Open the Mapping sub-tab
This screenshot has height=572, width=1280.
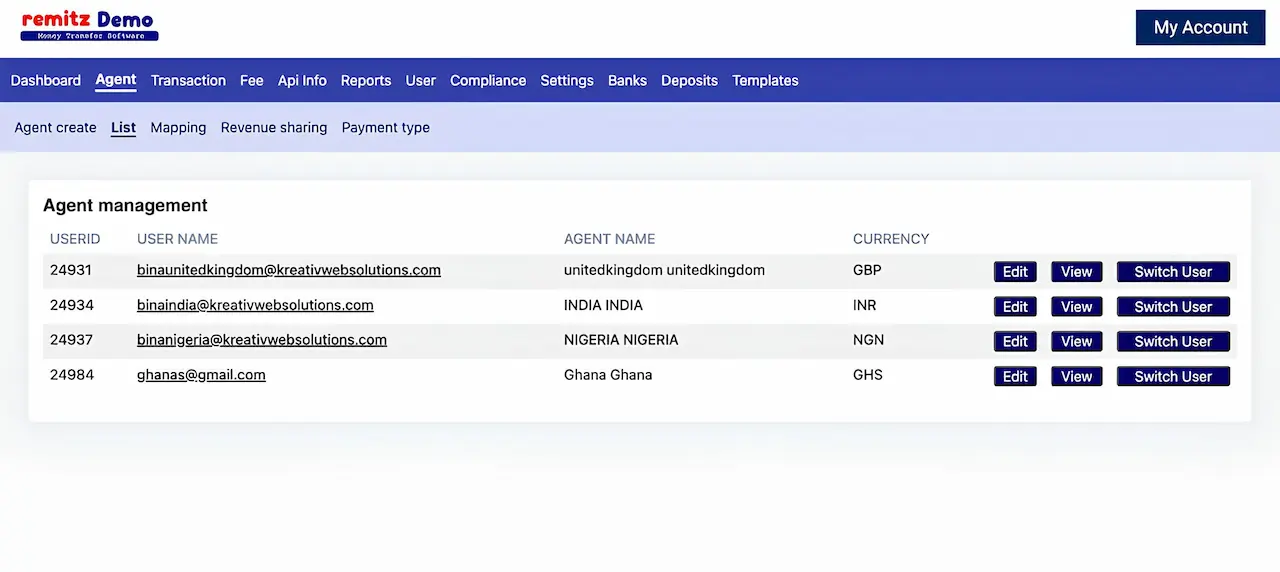(178, 128)
